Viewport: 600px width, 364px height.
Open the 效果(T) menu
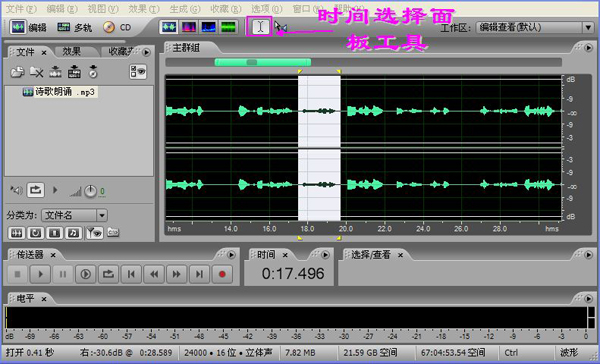pos(143,8)
